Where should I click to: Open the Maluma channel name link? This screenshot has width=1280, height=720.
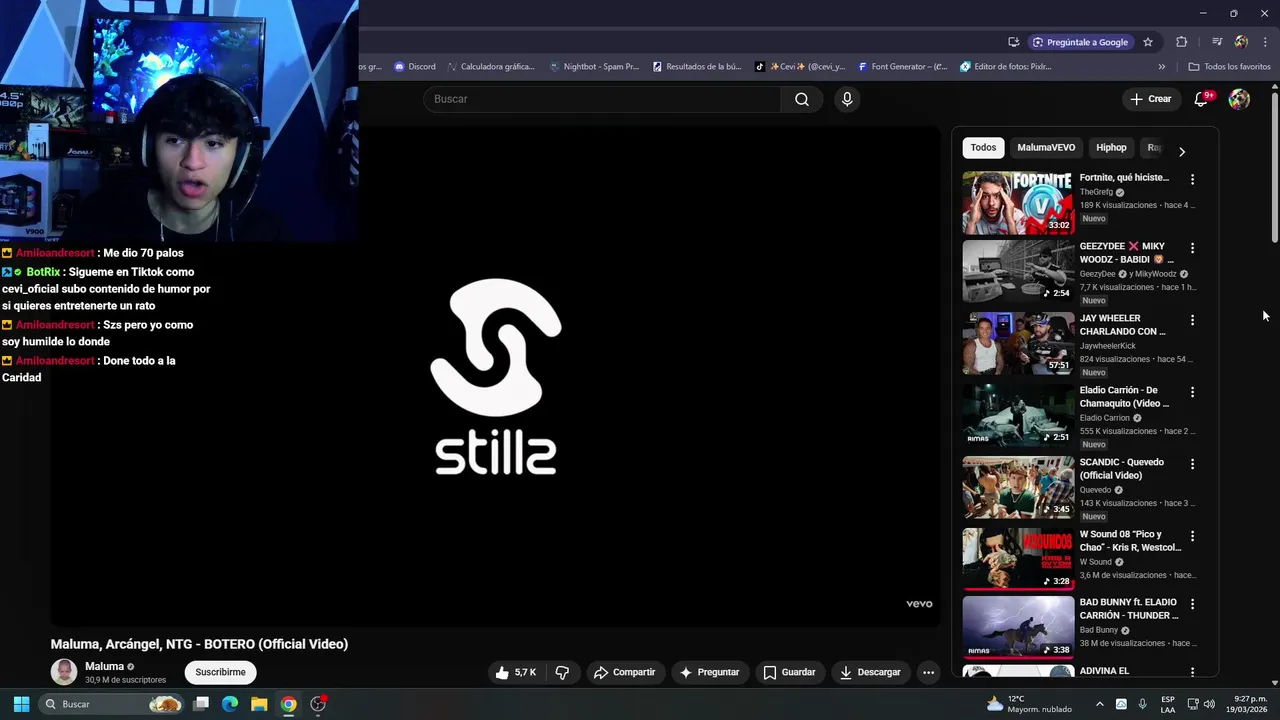[104, 666]
